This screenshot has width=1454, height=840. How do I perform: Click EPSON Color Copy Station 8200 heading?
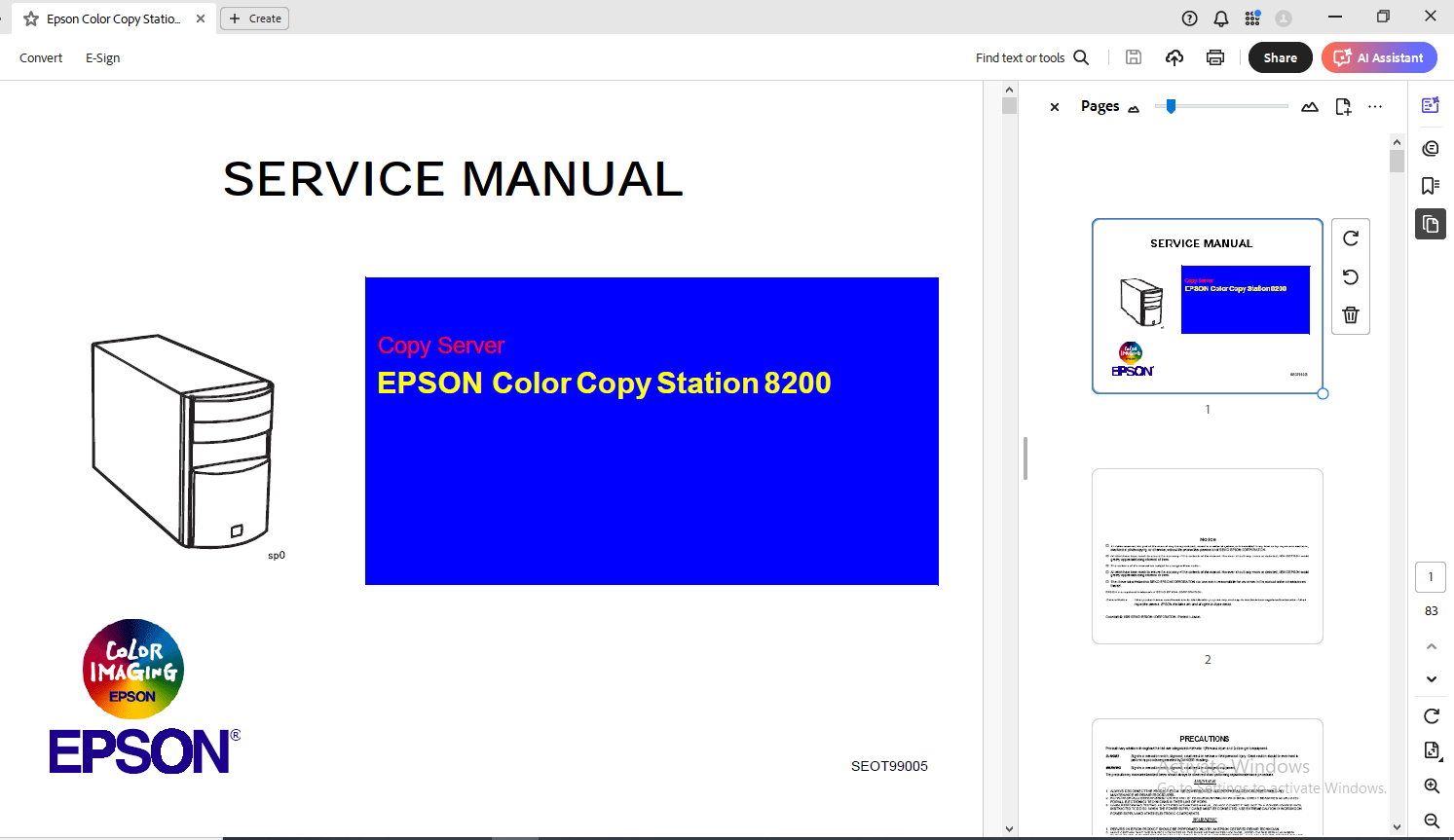[x=604, y=383]
